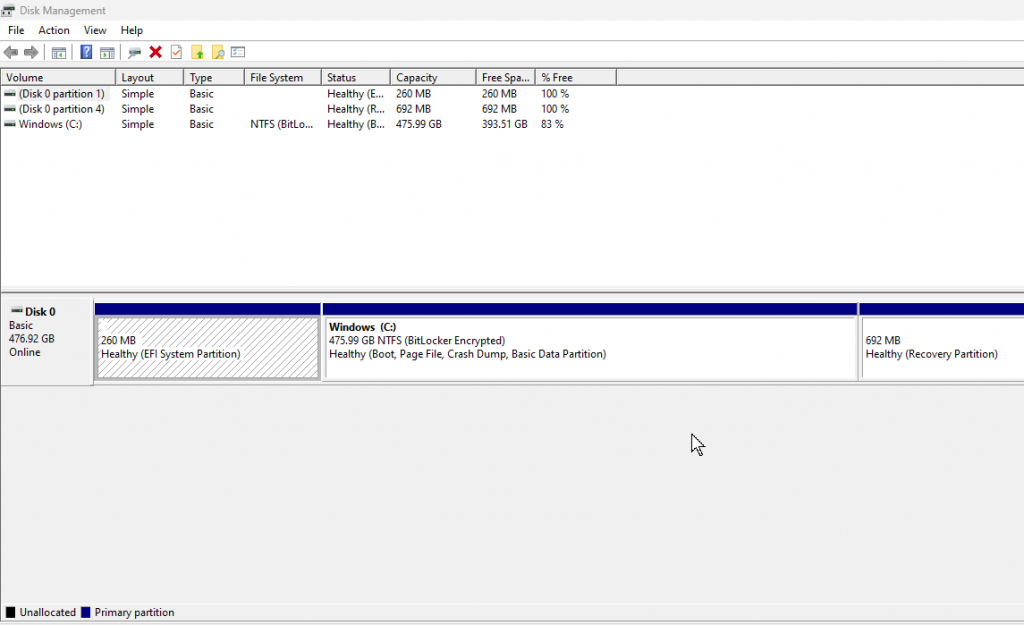The image size is (1024, 625).
Task: Sort by the Capacity column header
Action: (x=432, y=77)
